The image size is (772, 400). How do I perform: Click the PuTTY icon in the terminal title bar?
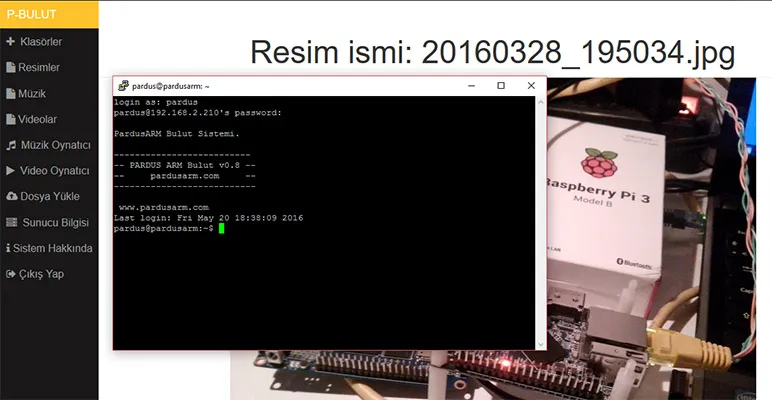click(x=122, y=86)
